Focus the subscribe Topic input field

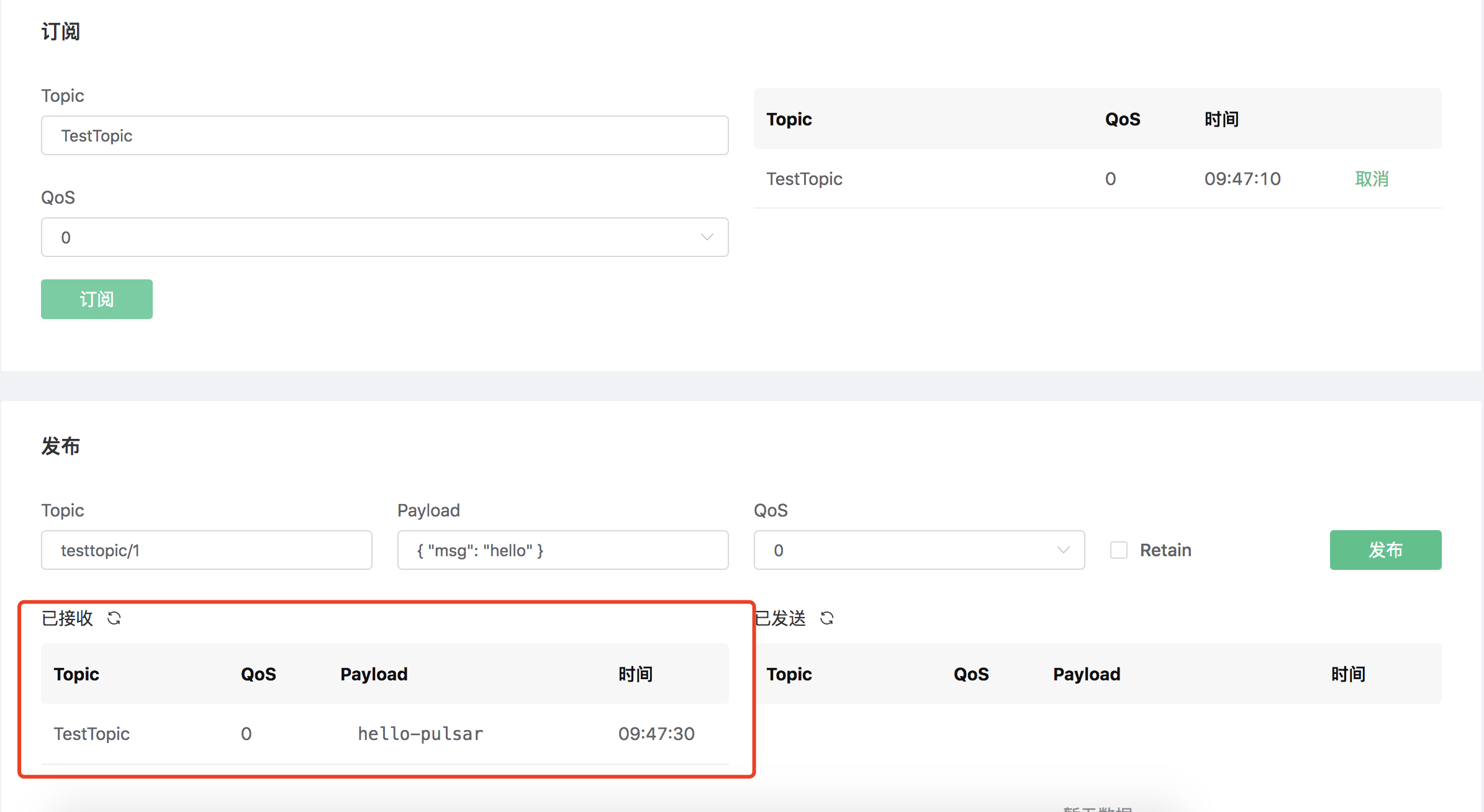coord(384,135)
